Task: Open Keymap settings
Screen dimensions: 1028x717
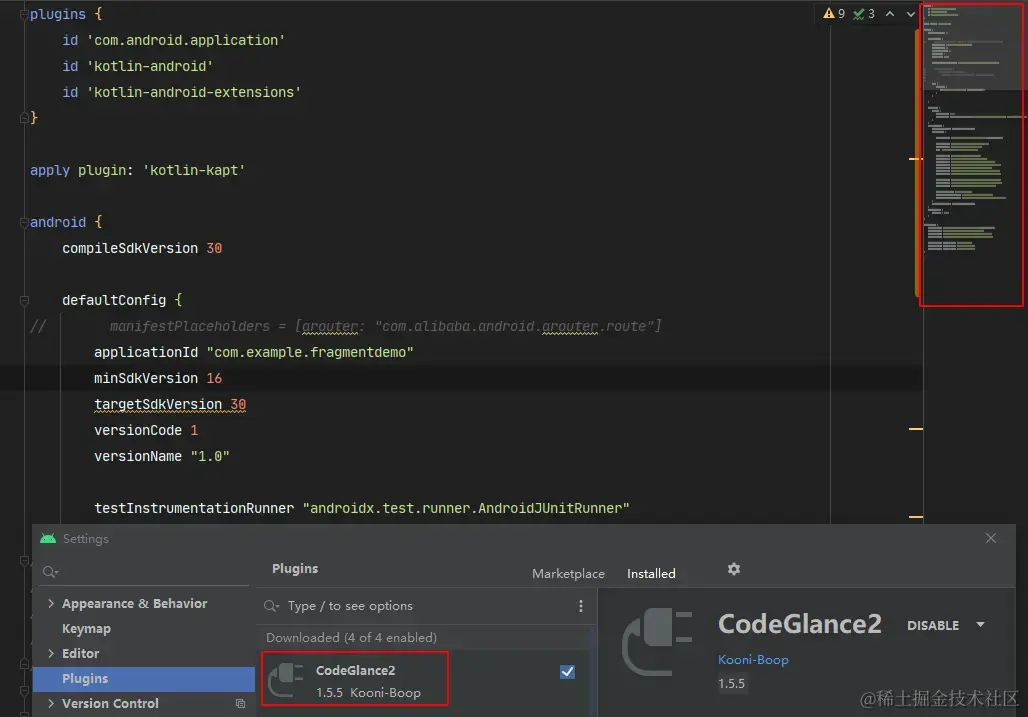Action: (x=87, y=629)
